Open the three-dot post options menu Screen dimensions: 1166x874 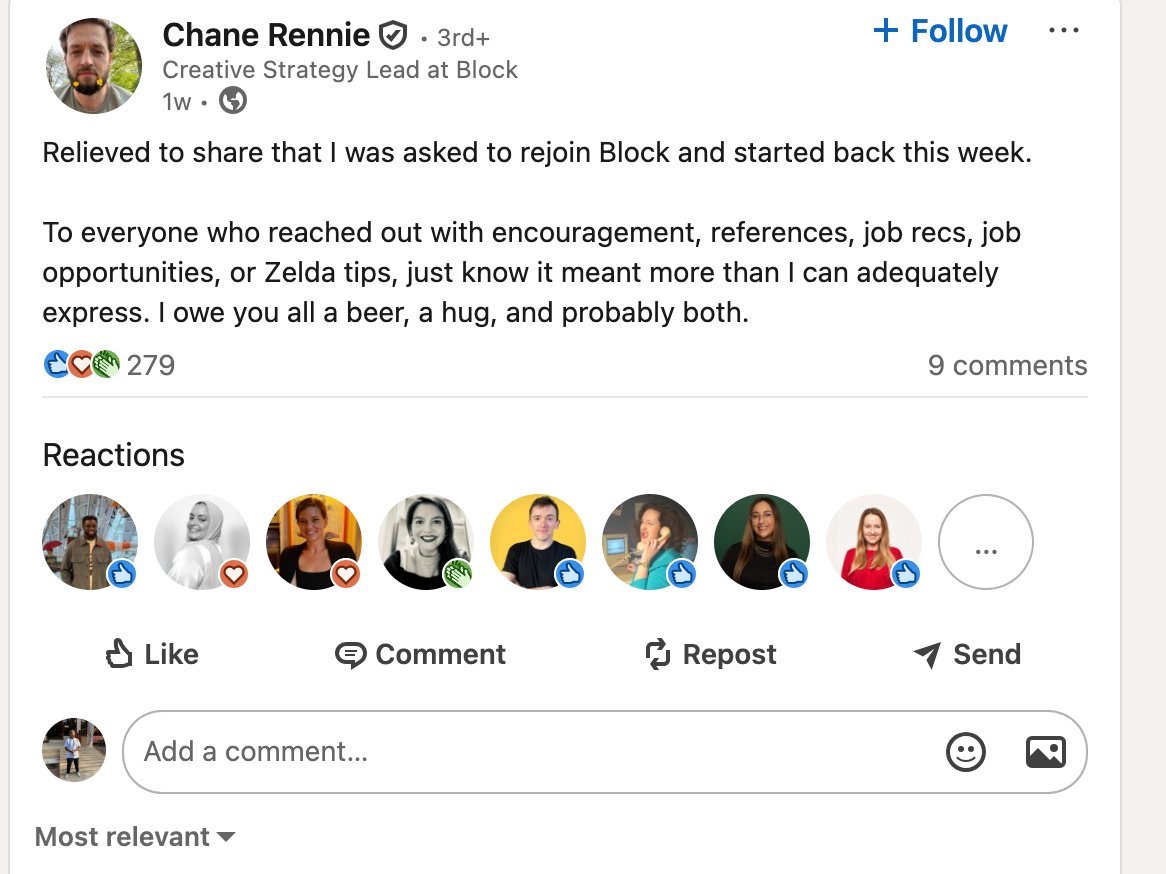pyautogui.click(x=1063, y=31)
